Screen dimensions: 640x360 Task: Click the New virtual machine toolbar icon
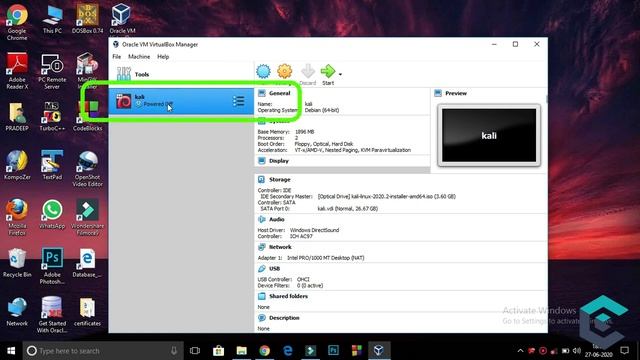[263, 71]
